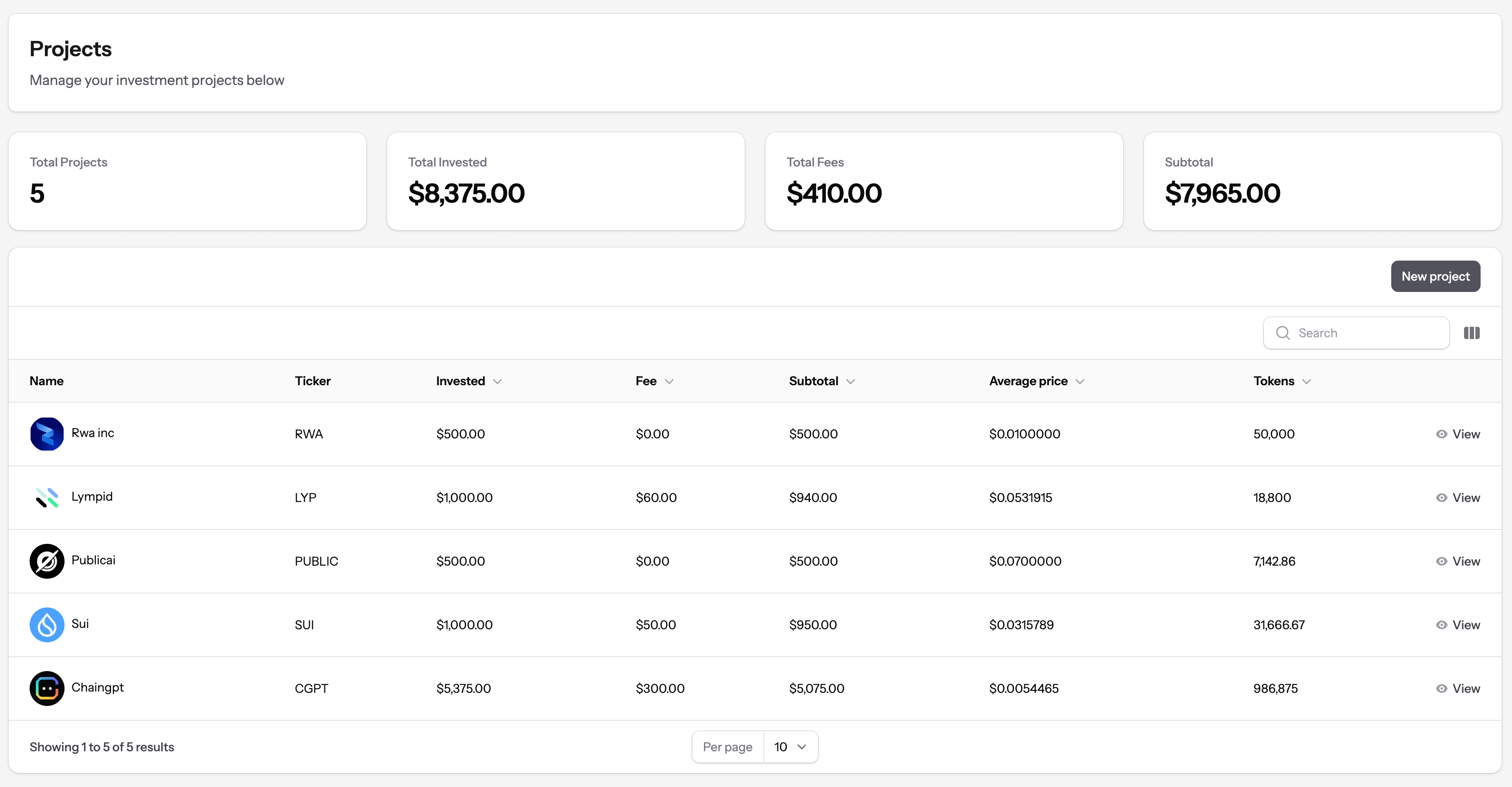Sort by the Average price column
This screenshot has height=787, width=1512.
[x=1036, y=381]
